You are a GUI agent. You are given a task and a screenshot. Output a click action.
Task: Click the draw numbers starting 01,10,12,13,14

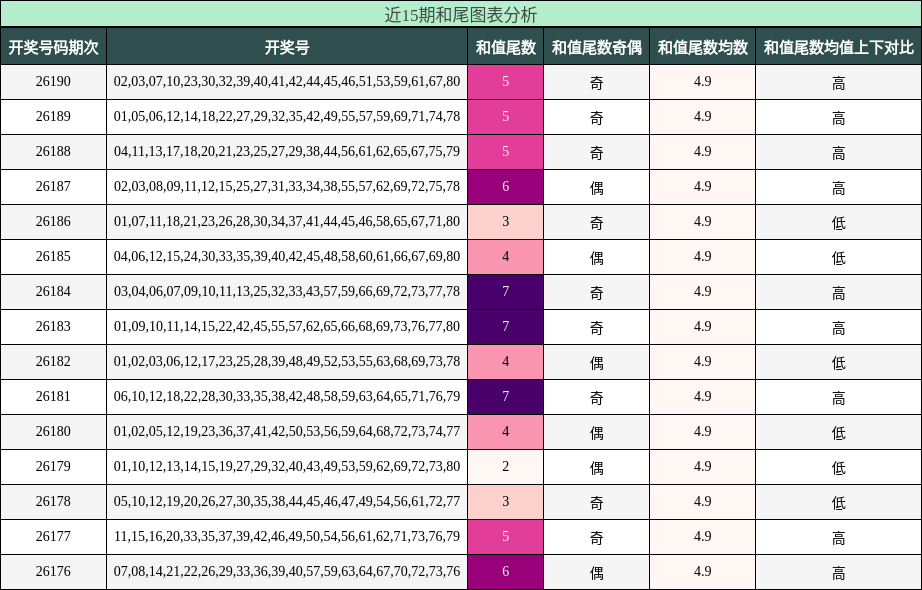pyautogui.click(x=287, y=466)
